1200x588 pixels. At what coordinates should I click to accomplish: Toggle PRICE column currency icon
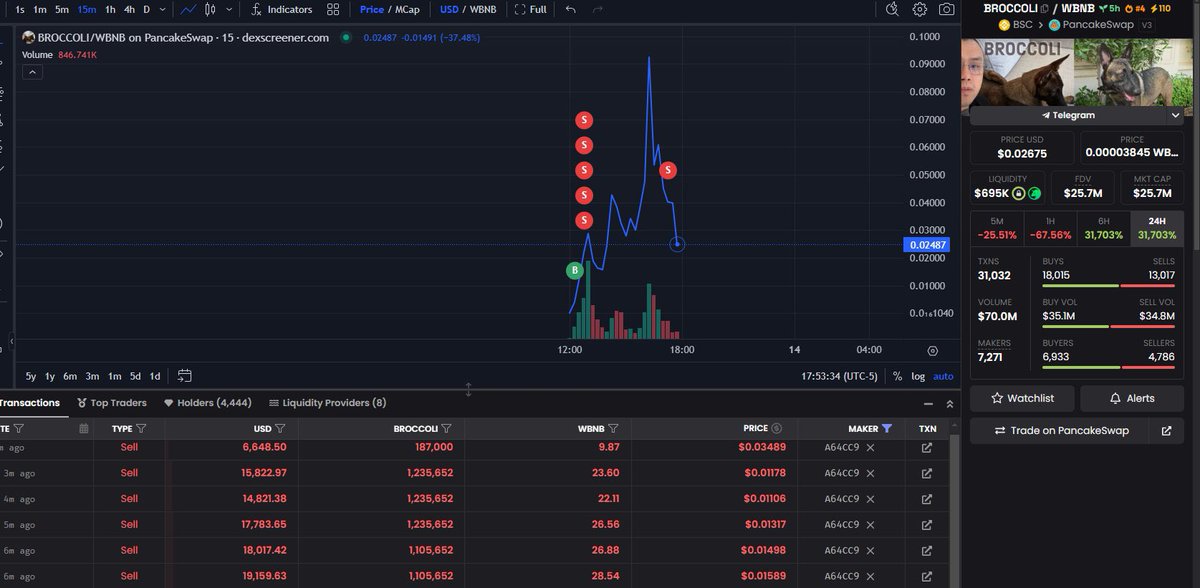click(x=777, y=428)
